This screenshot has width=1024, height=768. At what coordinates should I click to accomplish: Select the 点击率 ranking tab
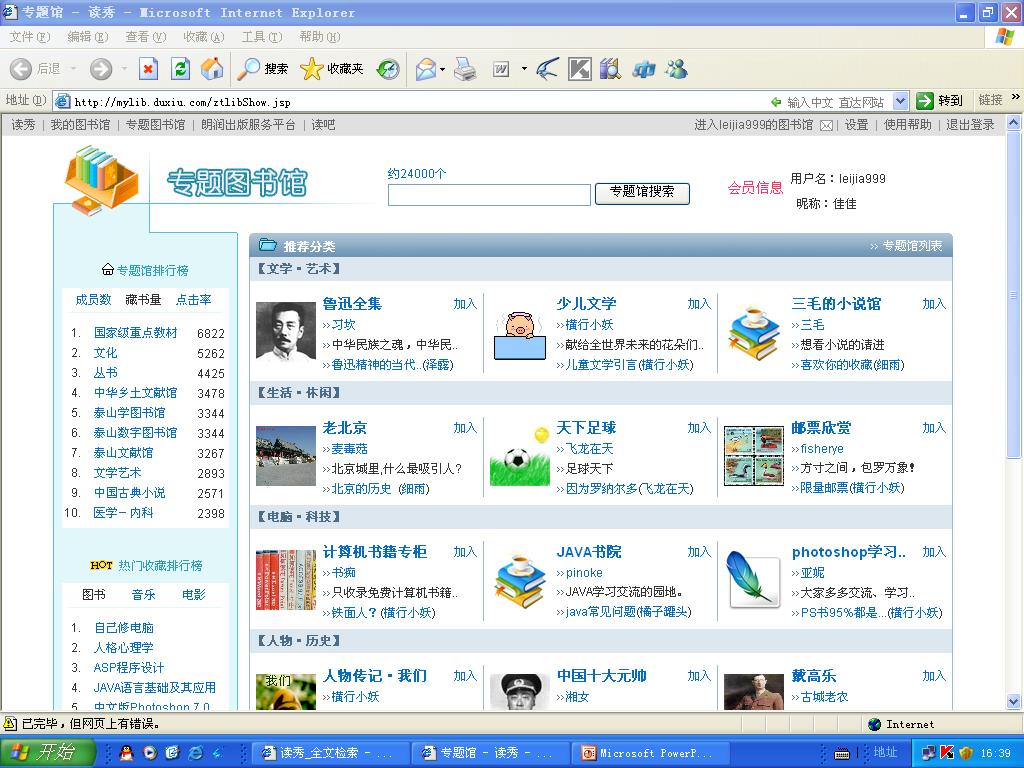point(194,300)
